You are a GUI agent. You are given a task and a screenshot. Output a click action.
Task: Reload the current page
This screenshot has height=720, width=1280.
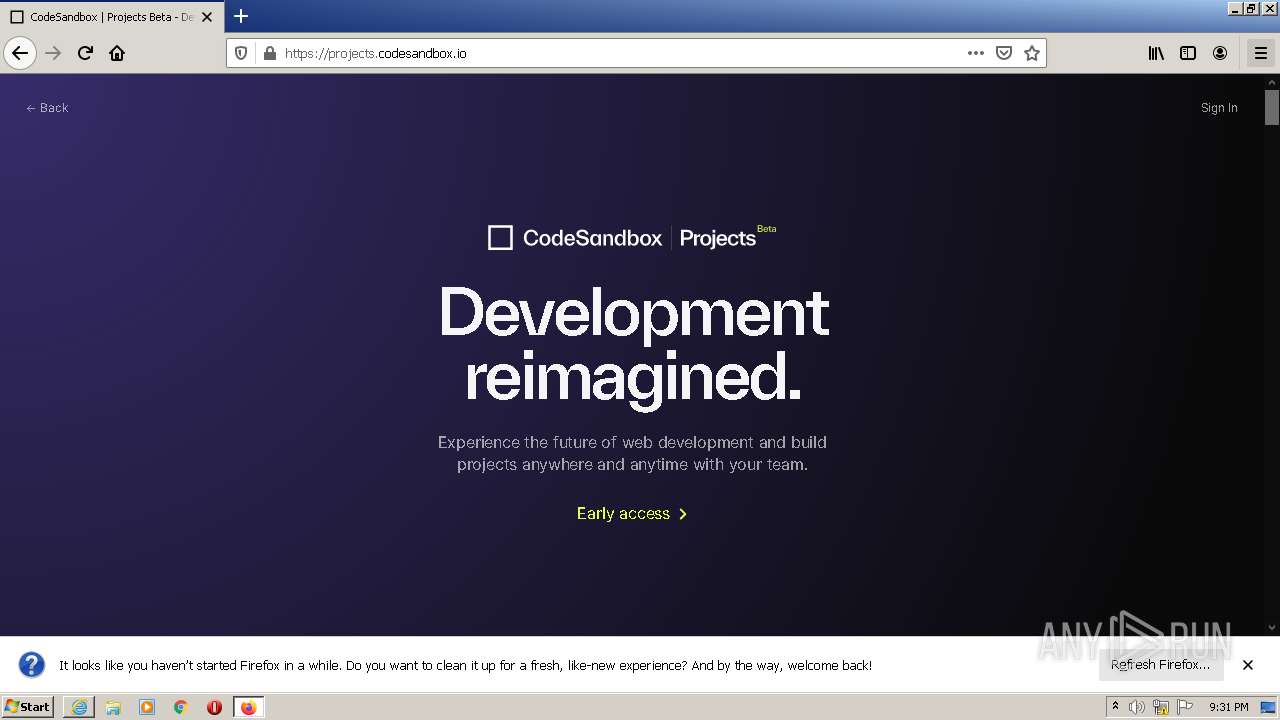(85, 53)
